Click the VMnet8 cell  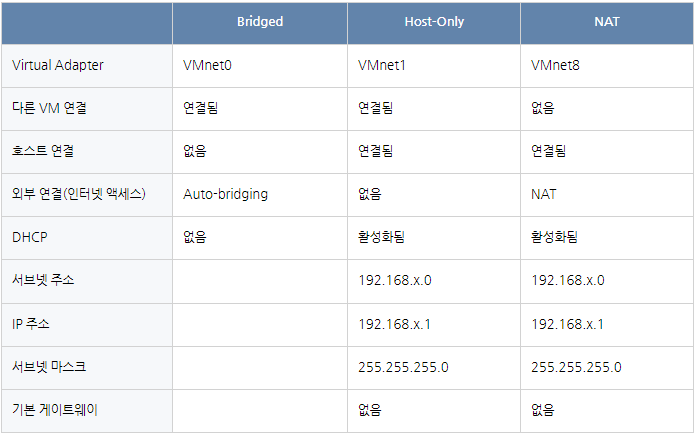(x=556, y=65)
